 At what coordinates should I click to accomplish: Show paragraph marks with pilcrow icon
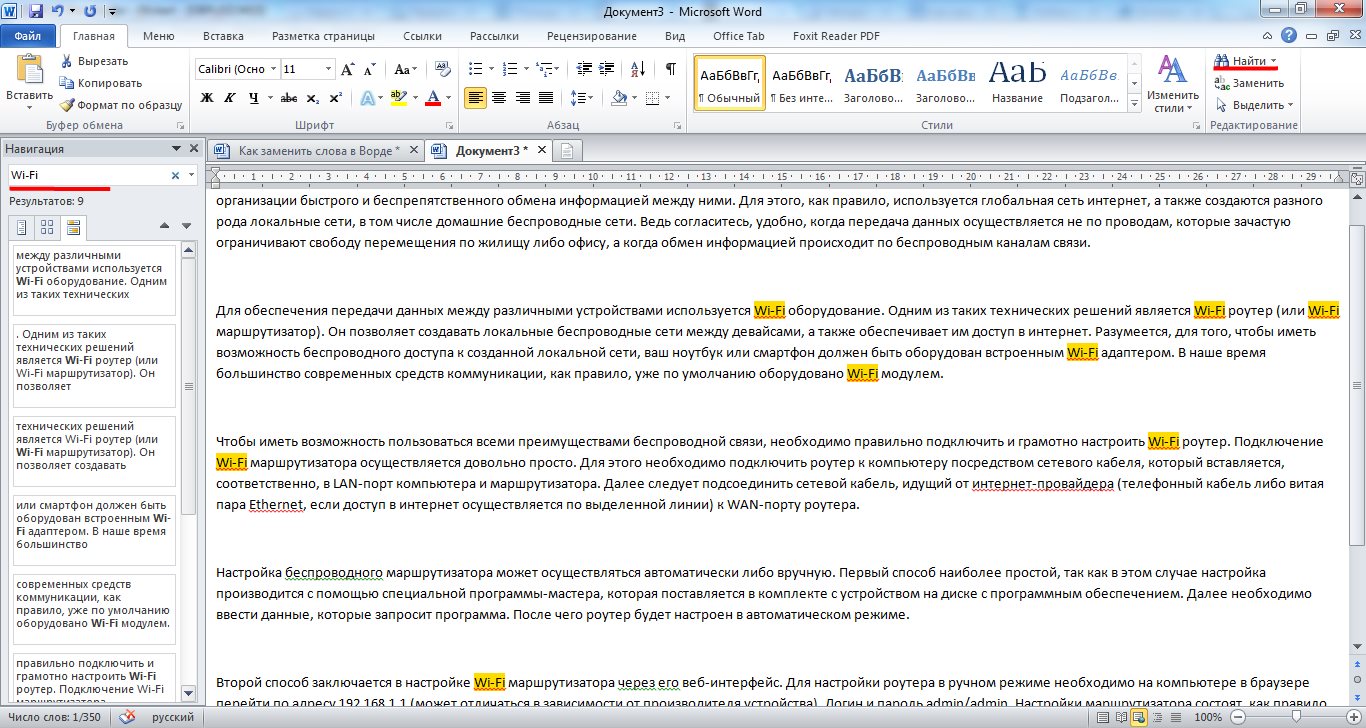tap(670, 69)
